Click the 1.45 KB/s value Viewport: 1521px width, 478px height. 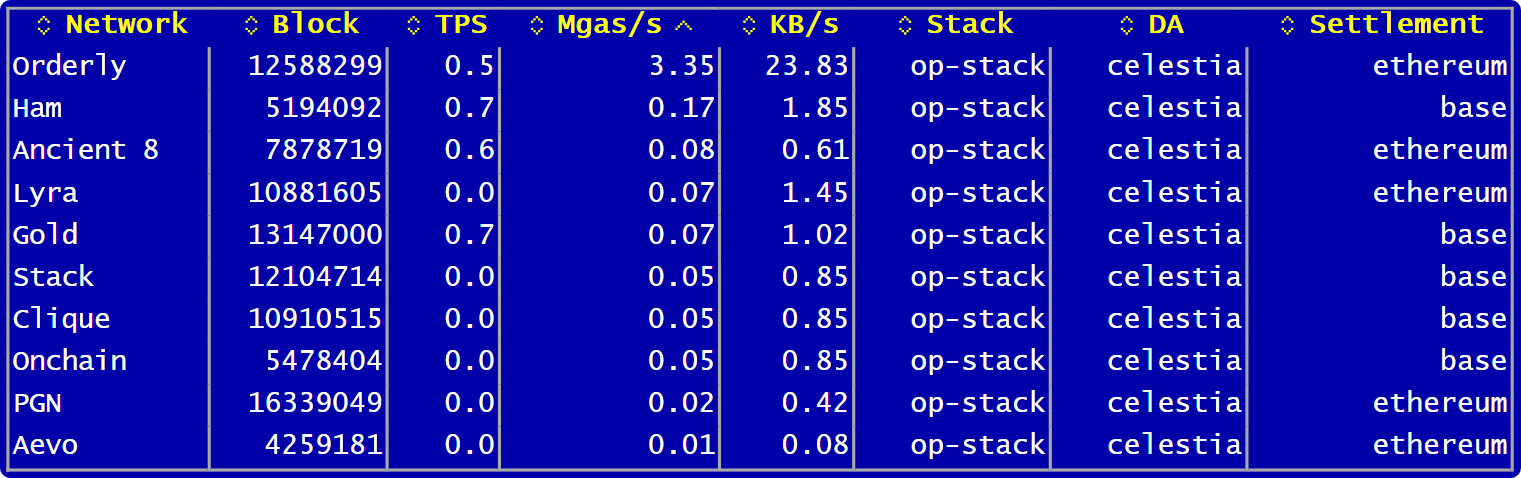click(x=816, y=192)
